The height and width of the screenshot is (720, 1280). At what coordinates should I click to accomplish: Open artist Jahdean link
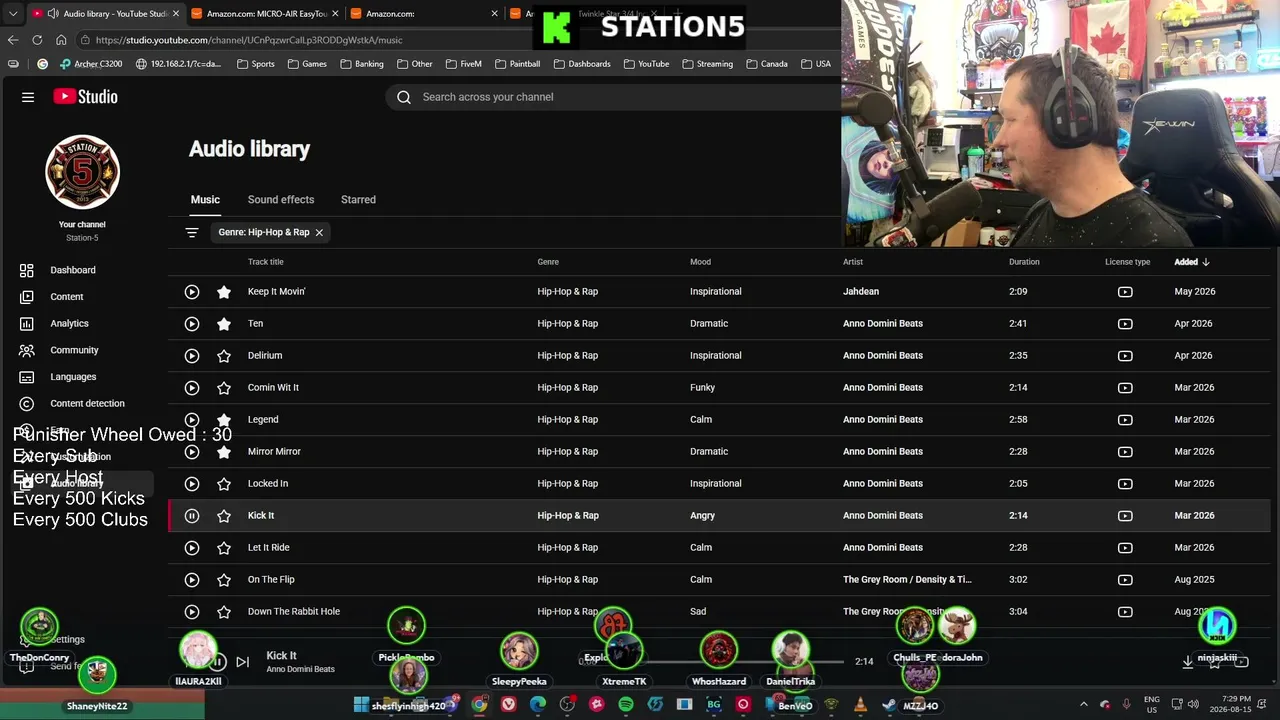pos(861,292)
